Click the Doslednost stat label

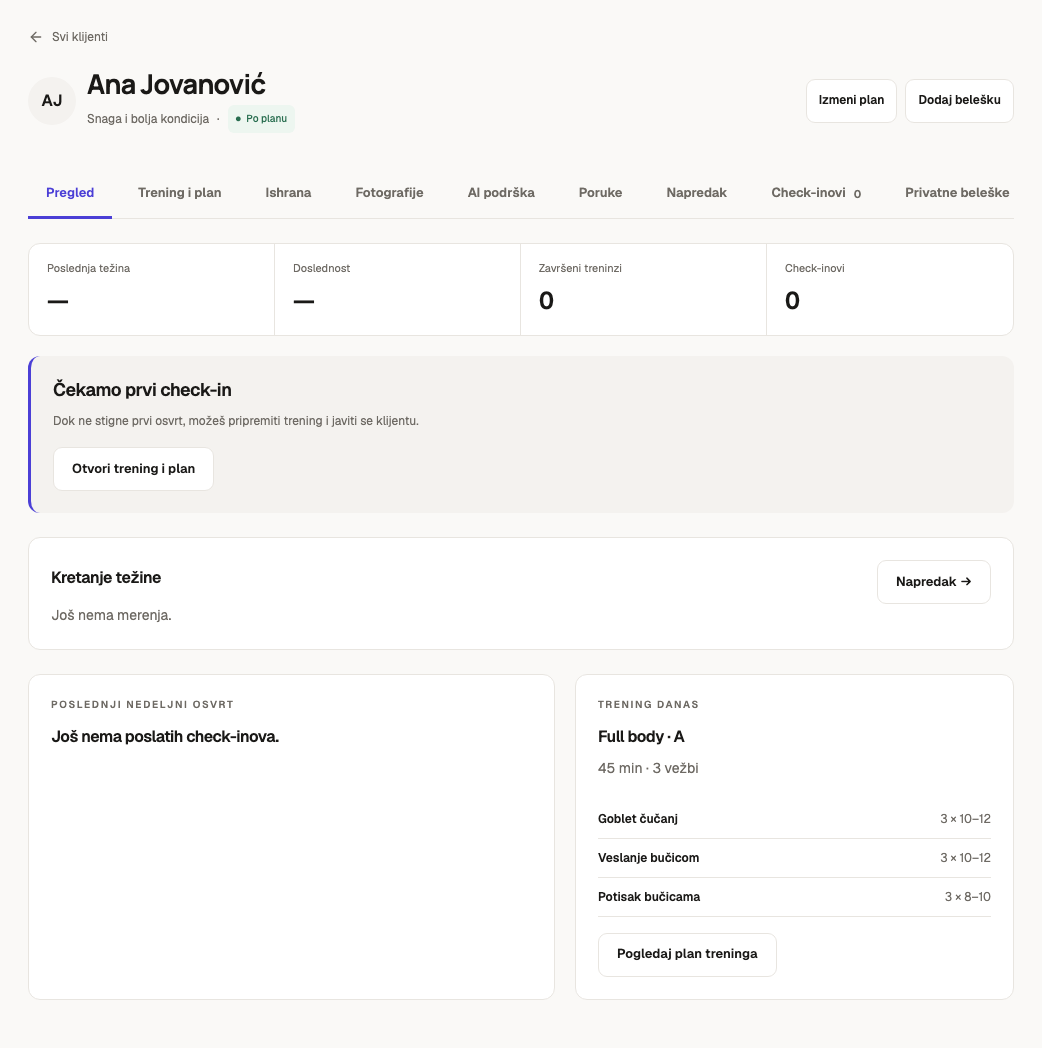[x=321, y=269]
